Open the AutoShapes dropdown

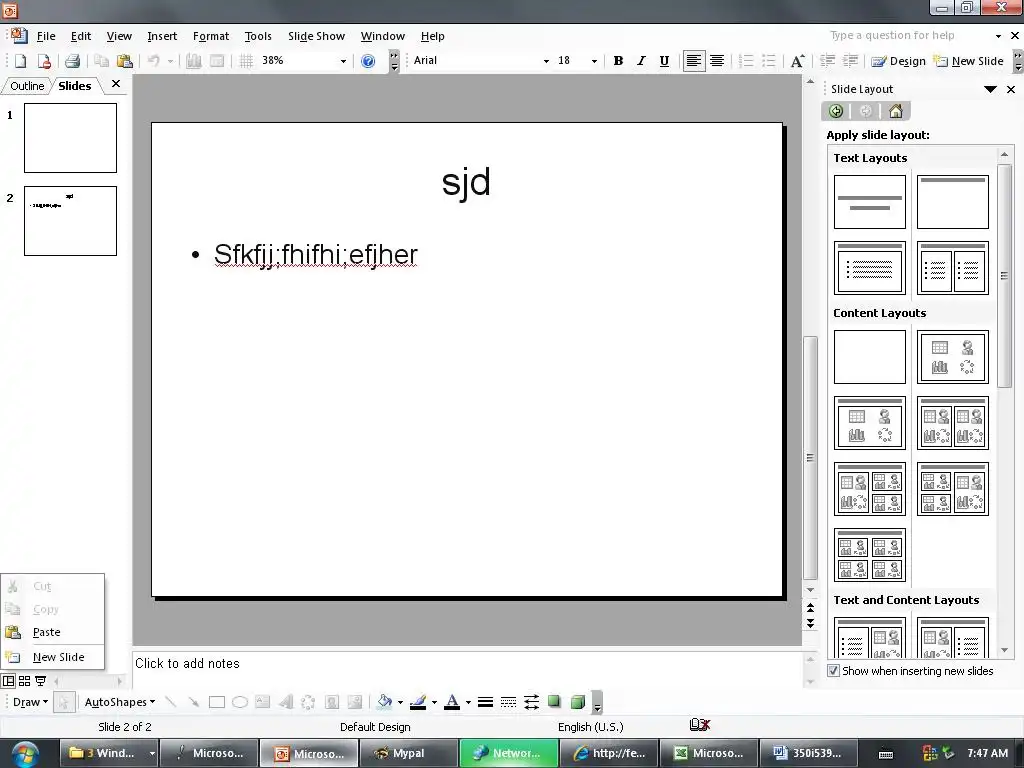(x=120, y=702)
